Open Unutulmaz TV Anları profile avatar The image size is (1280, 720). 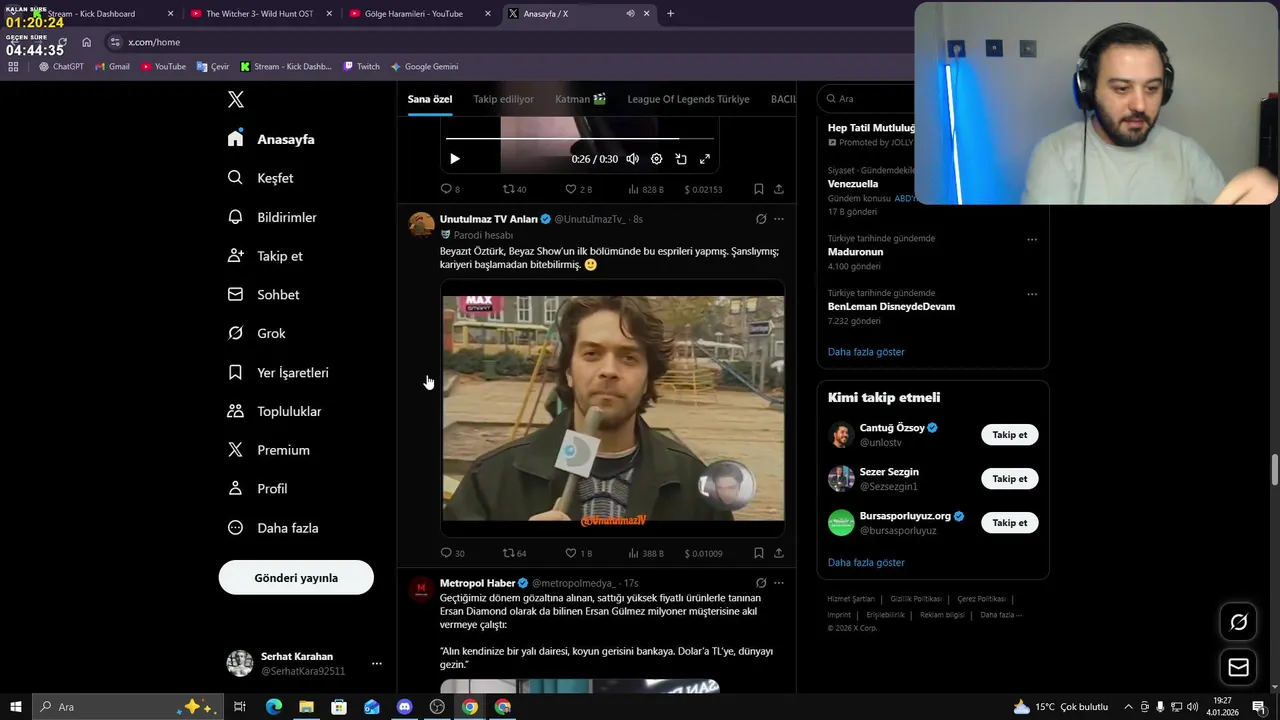click(421, 224)
